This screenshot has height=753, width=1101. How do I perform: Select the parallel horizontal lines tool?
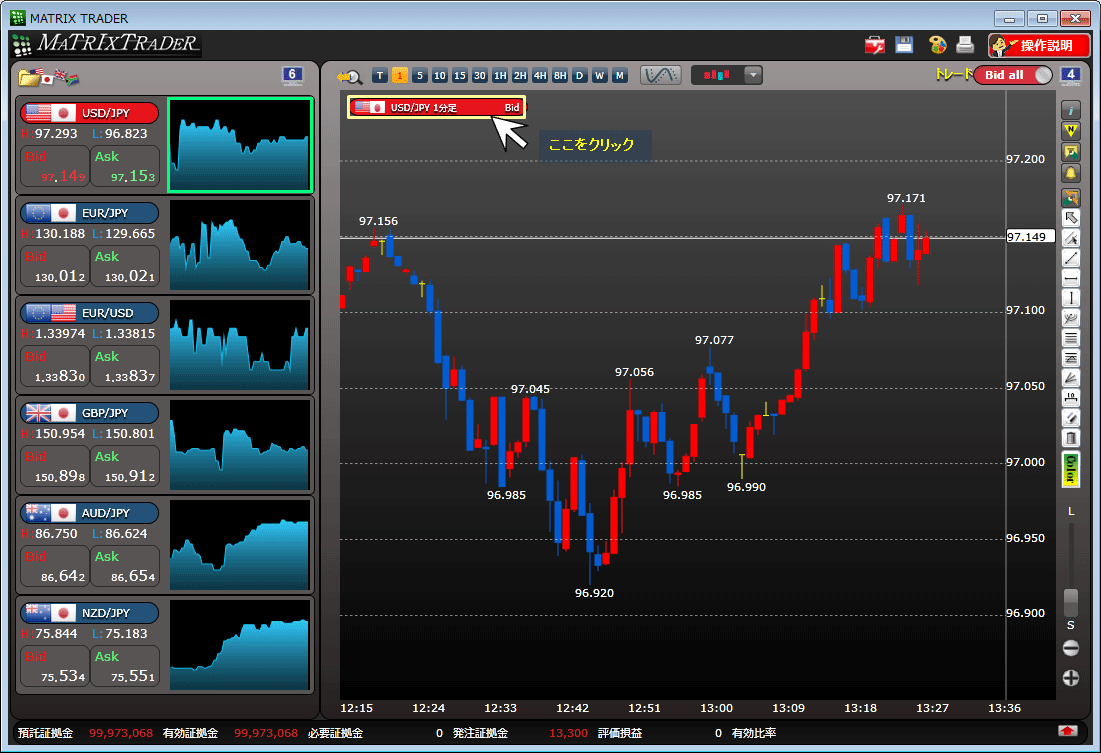[x=1070, y=339]
